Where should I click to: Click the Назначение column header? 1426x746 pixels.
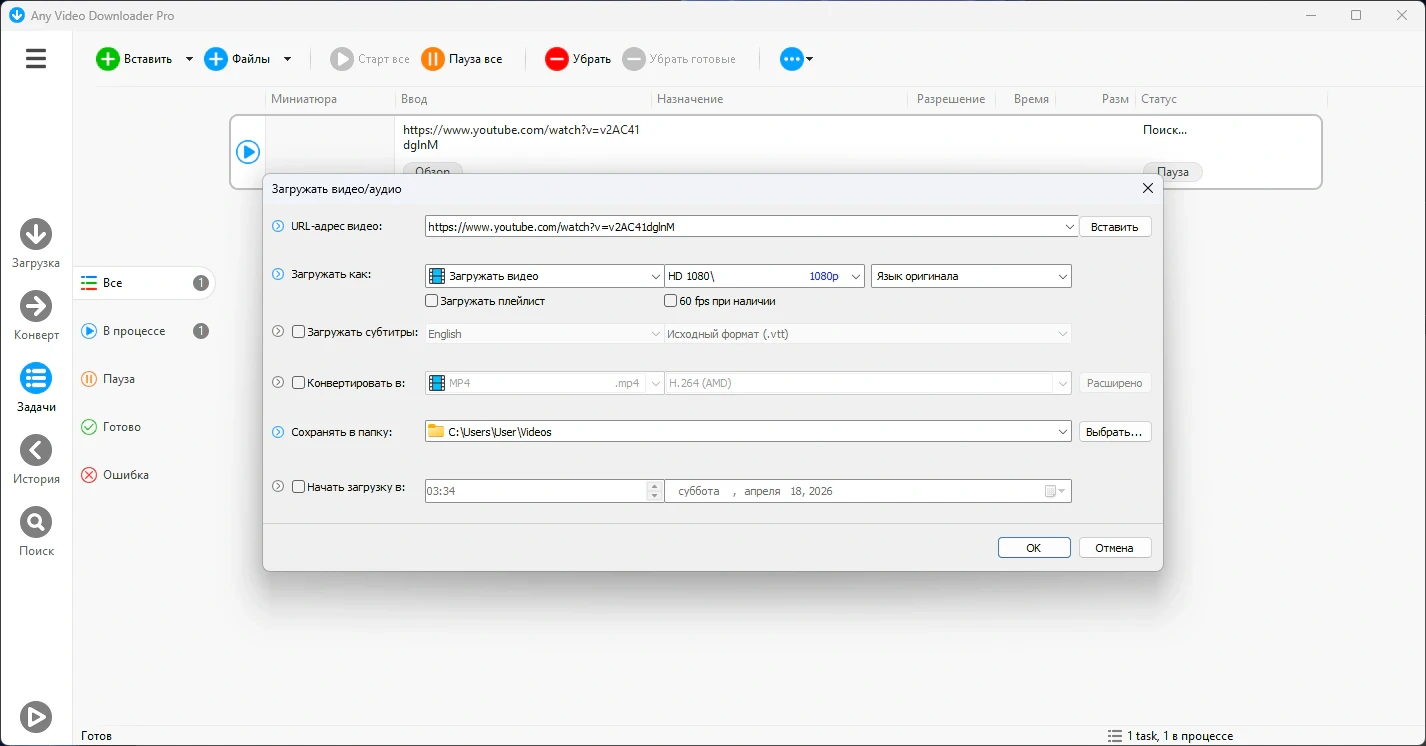(x=780, y=99)
